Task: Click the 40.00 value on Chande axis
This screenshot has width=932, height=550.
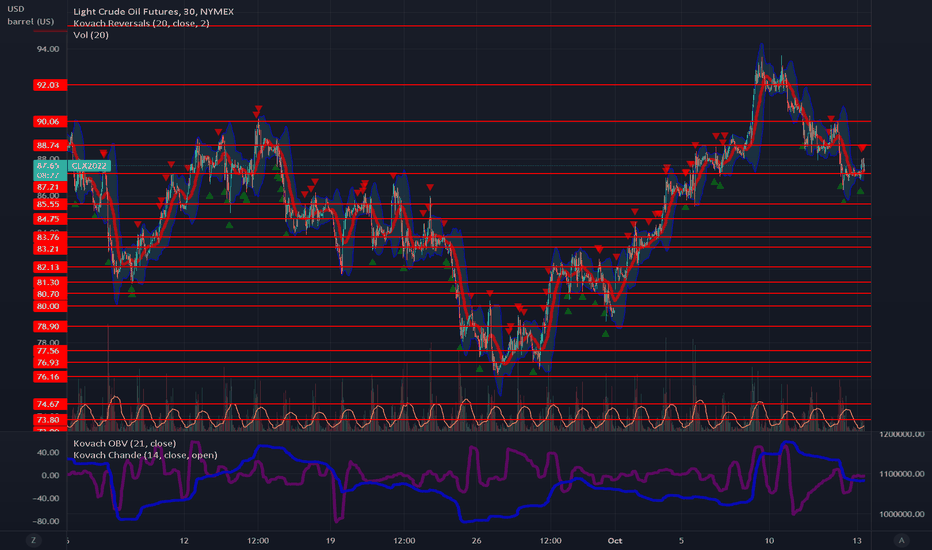Action: tap(48, 452)
